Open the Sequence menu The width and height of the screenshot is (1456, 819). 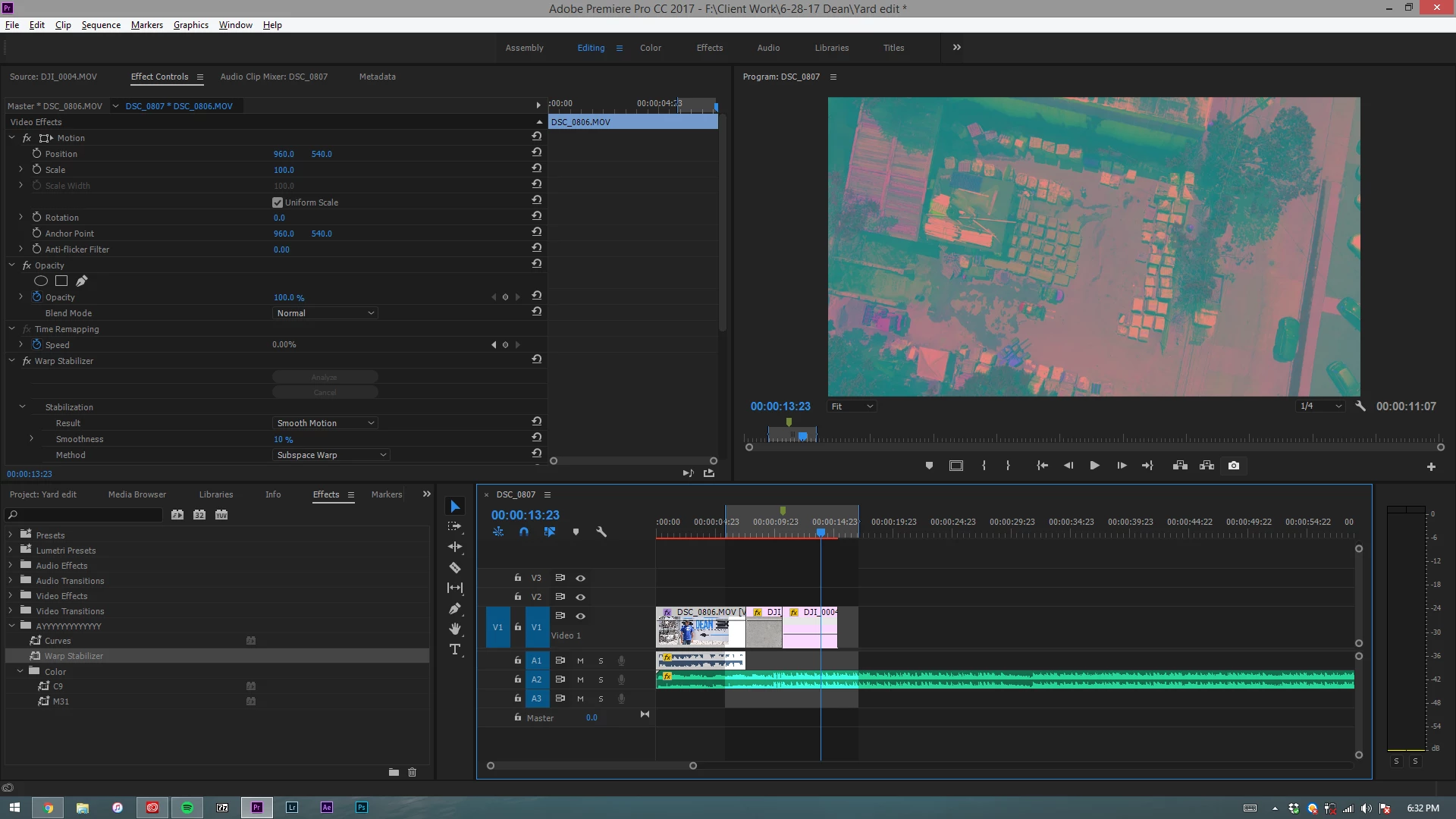(101, 25)
